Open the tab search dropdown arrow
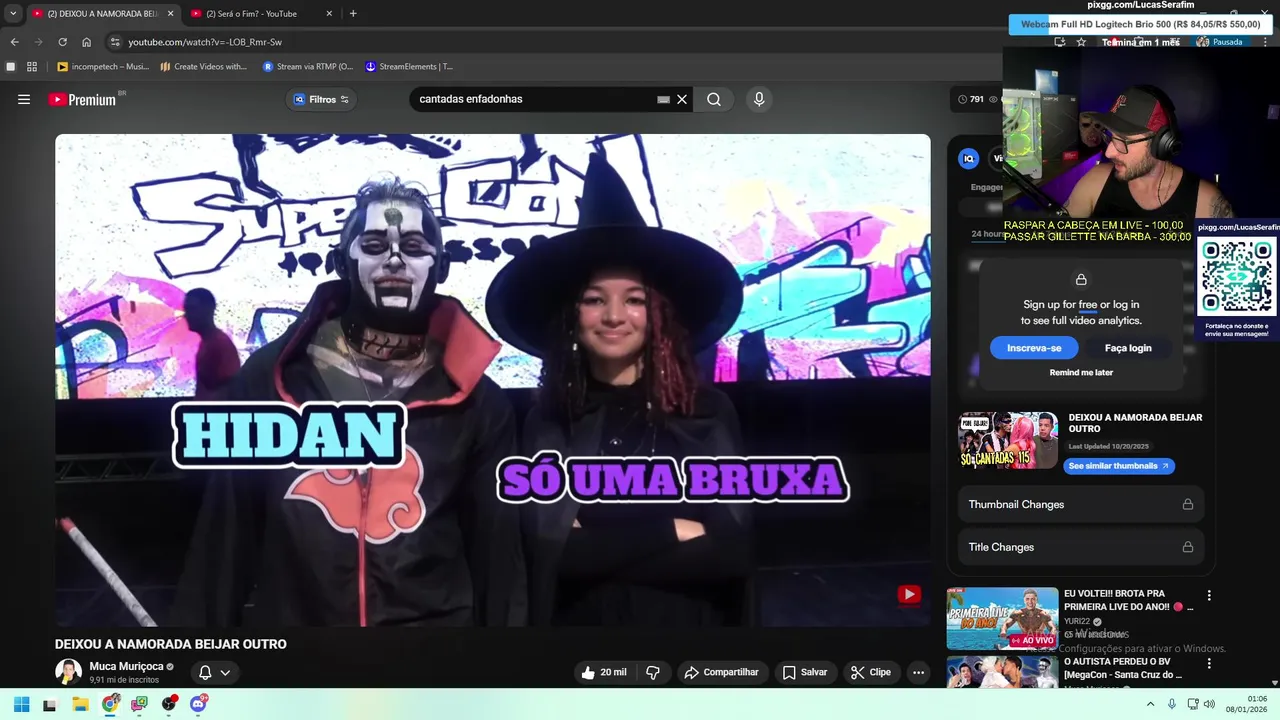The height and width of the screenshot is (720, 1280). (x=12, y=13)
